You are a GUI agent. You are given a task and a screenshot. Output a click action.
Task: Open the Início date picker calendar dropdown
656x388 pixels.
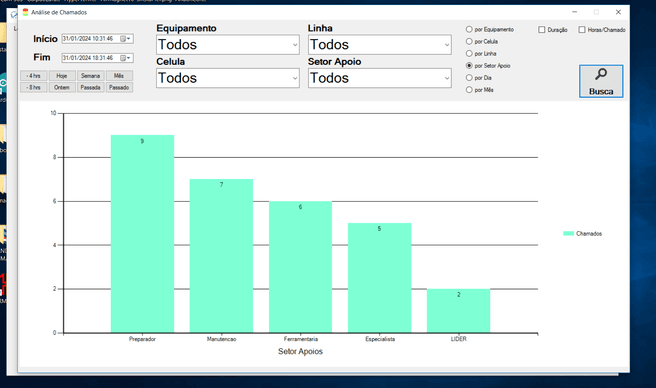tap(126, 39)
